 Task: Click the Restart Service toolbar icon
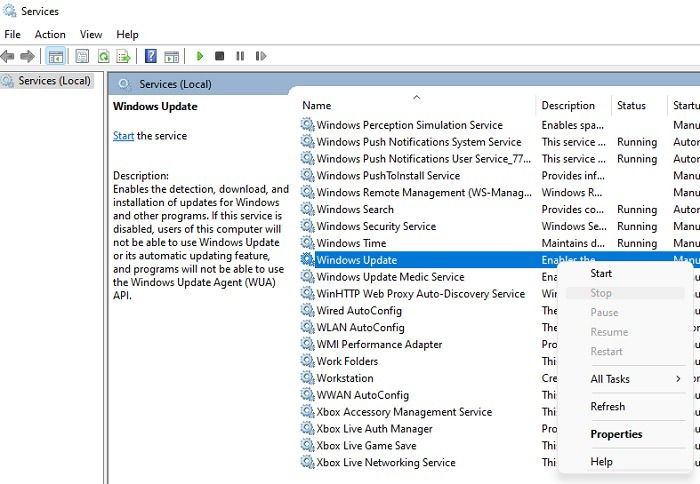click(x=261, y=56)
